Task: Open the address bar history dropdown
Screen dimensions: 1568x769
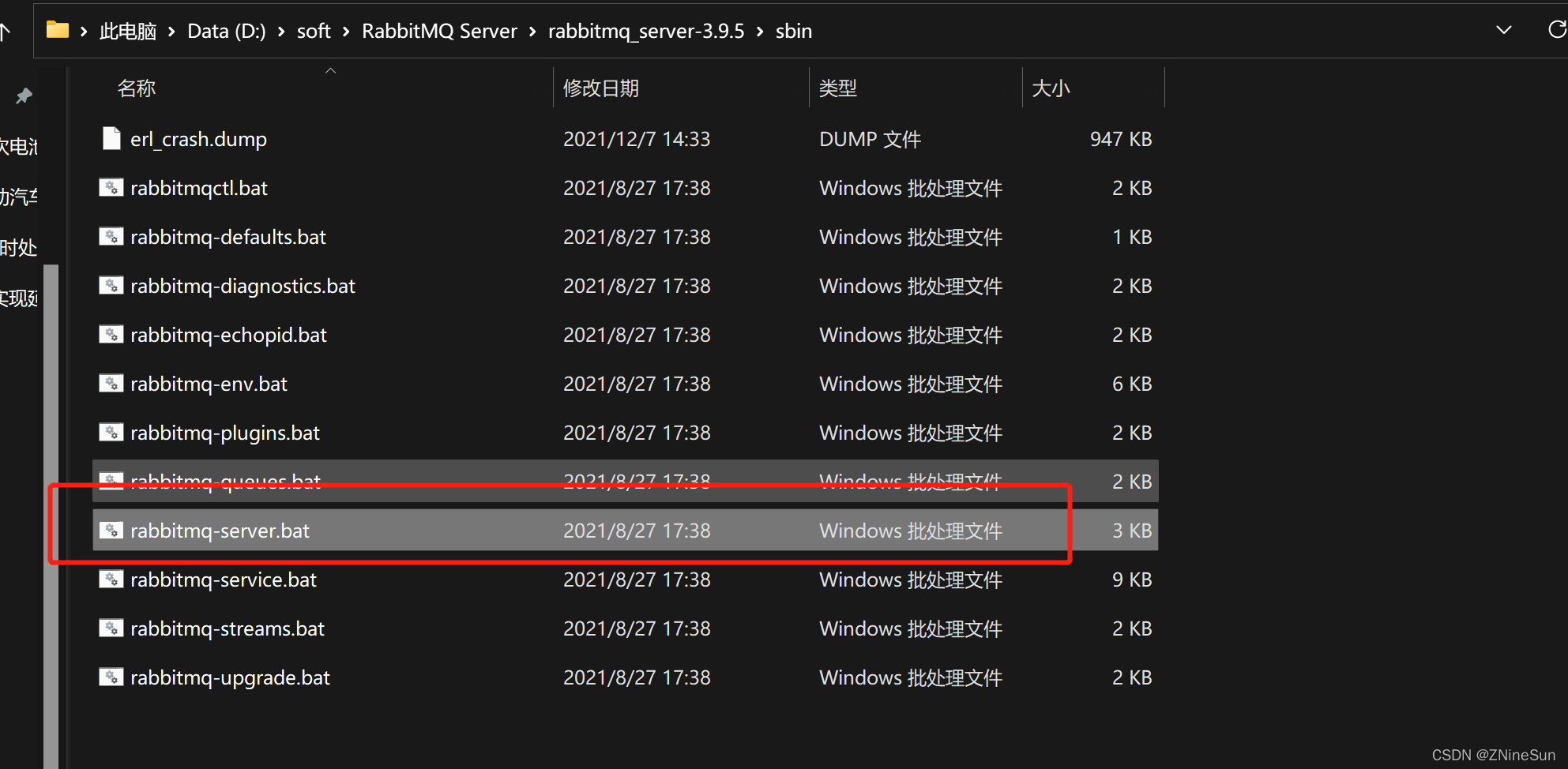Action: coord(1504,30)
